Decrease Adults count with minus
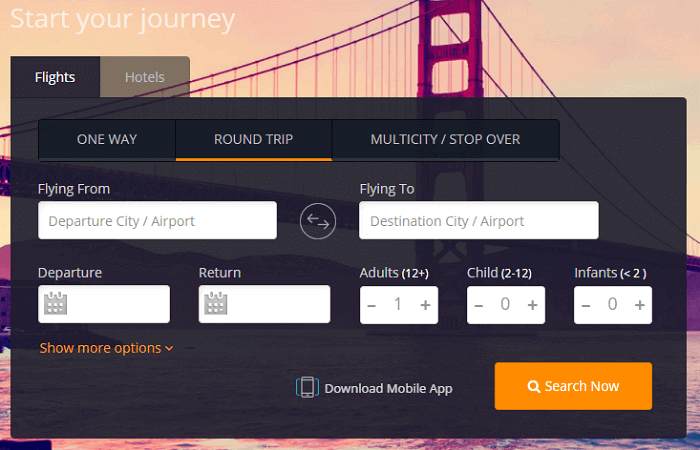This screenshot has width=700, height=450. coord(372,305)
